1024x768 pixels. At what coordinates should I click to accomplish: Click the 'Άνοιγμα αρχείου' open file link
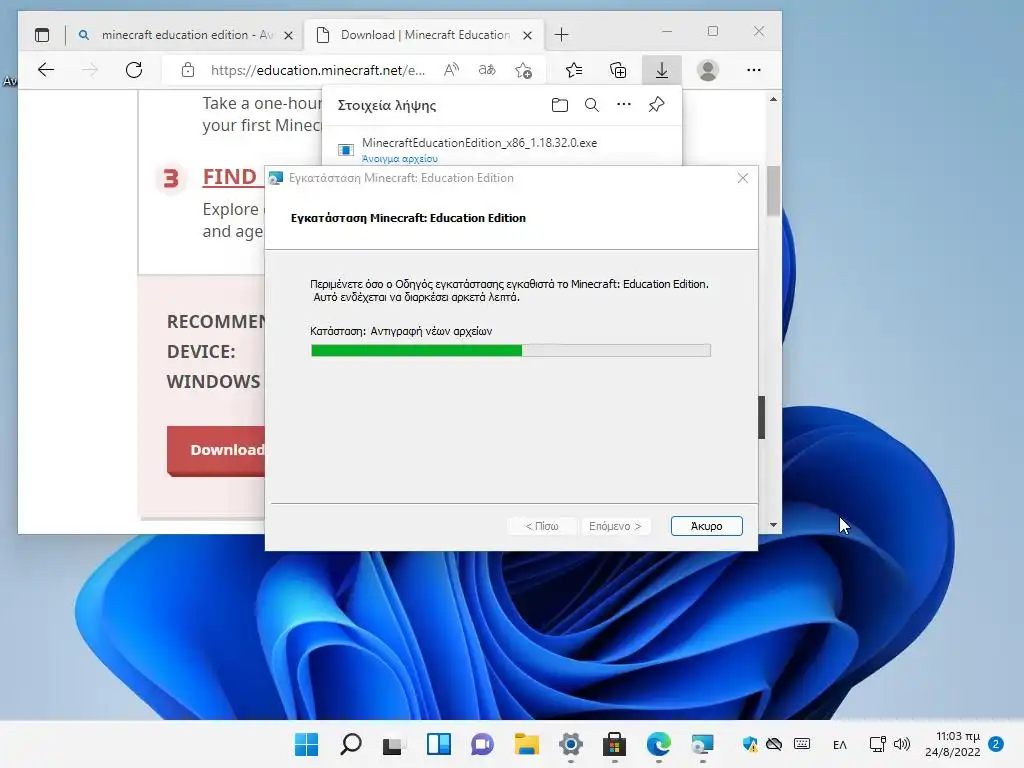pyautogui.click(x=400, y=159)
